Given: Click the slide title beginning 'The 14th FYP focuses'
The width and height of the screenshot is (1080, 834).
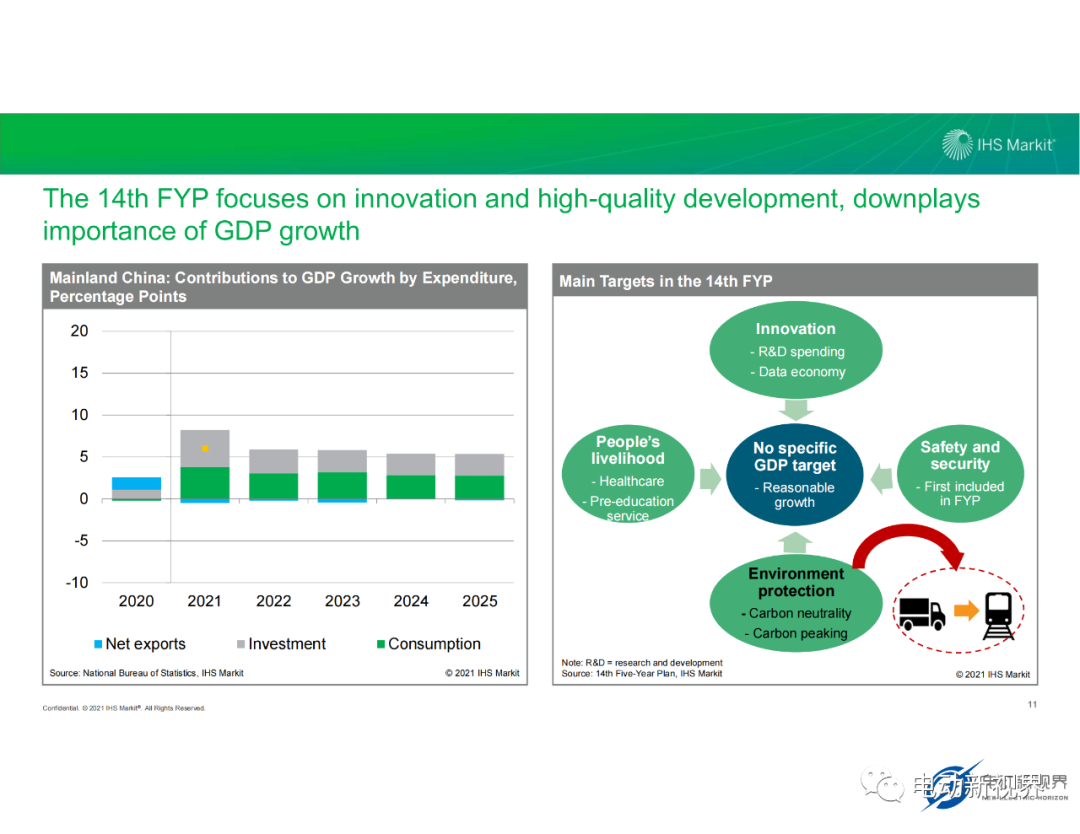Looking at the screenshot, I should (x=511, y=214).
